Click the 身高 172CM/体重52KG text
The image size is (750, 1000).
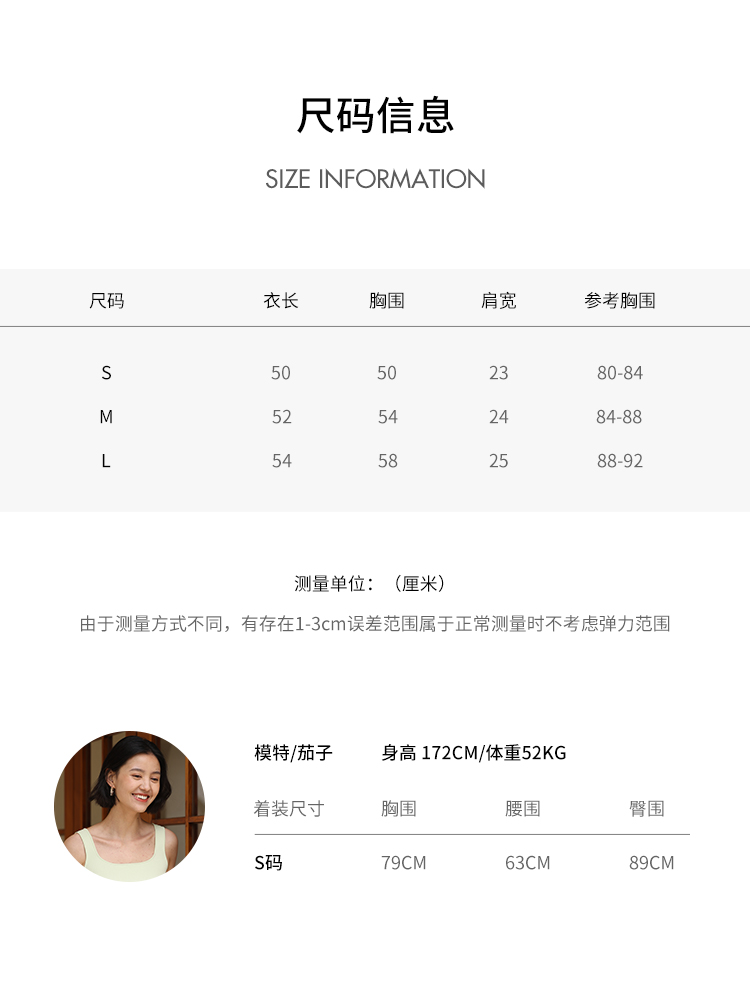474,753
